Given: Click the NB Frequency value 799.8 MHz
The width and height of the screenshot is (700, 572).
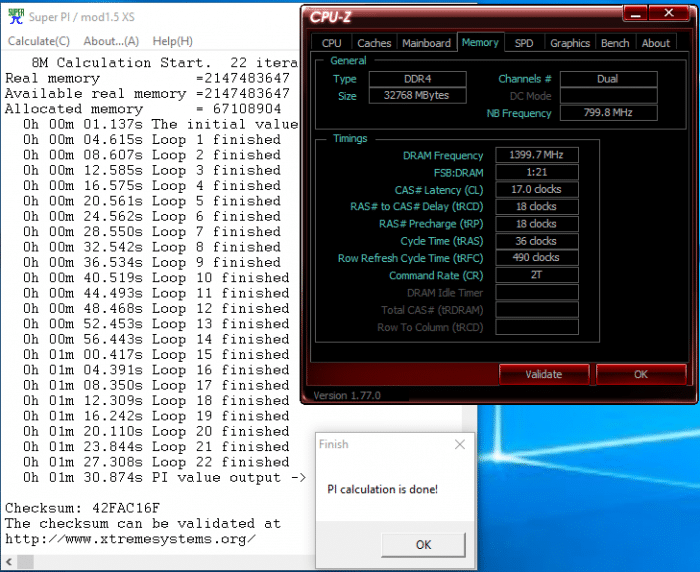Looking at the screenshot, I should pyautogui.click(x=608, y=113).
